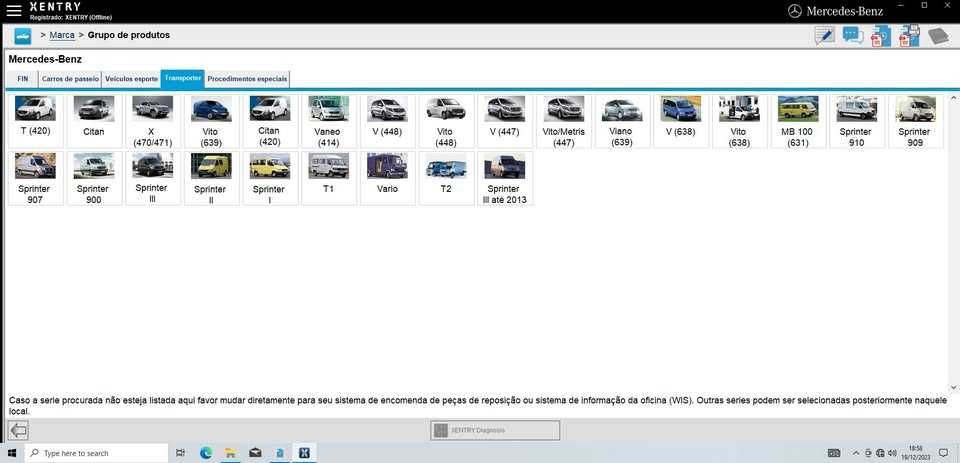Click the PDF document export icon
The height and width of the screenshot is (463, 960).
coord(880,36)
